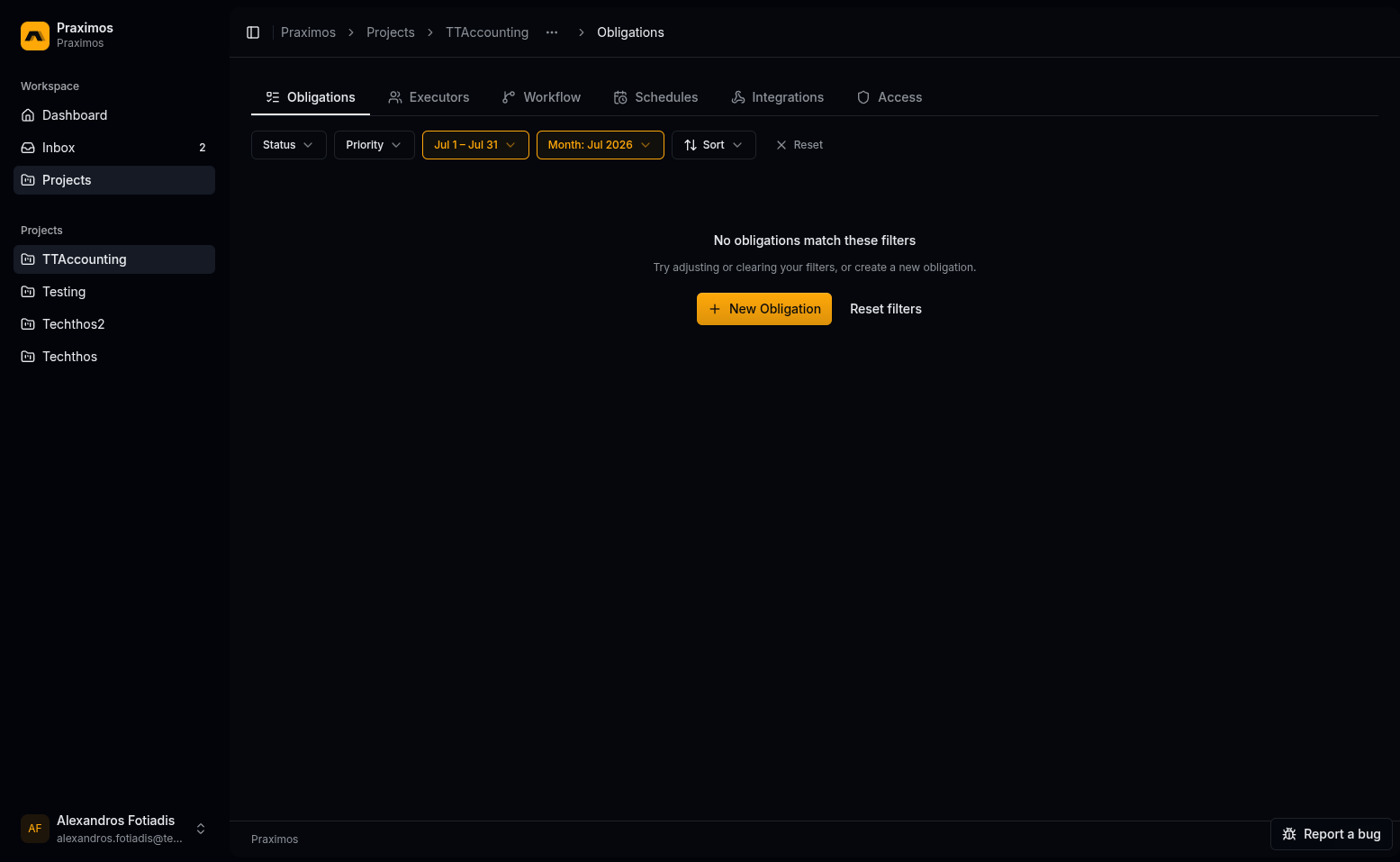
Task: Click the plus icon in New Obligation
Action: (x=715, y=309)
